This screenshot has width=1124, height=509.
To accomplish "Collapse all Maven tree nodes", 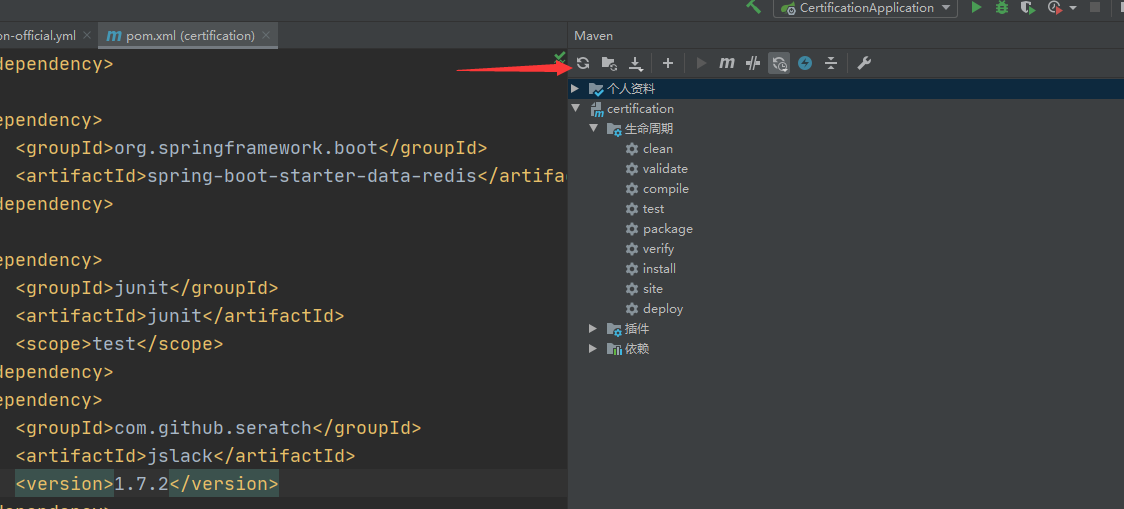I will click(831, 63).
